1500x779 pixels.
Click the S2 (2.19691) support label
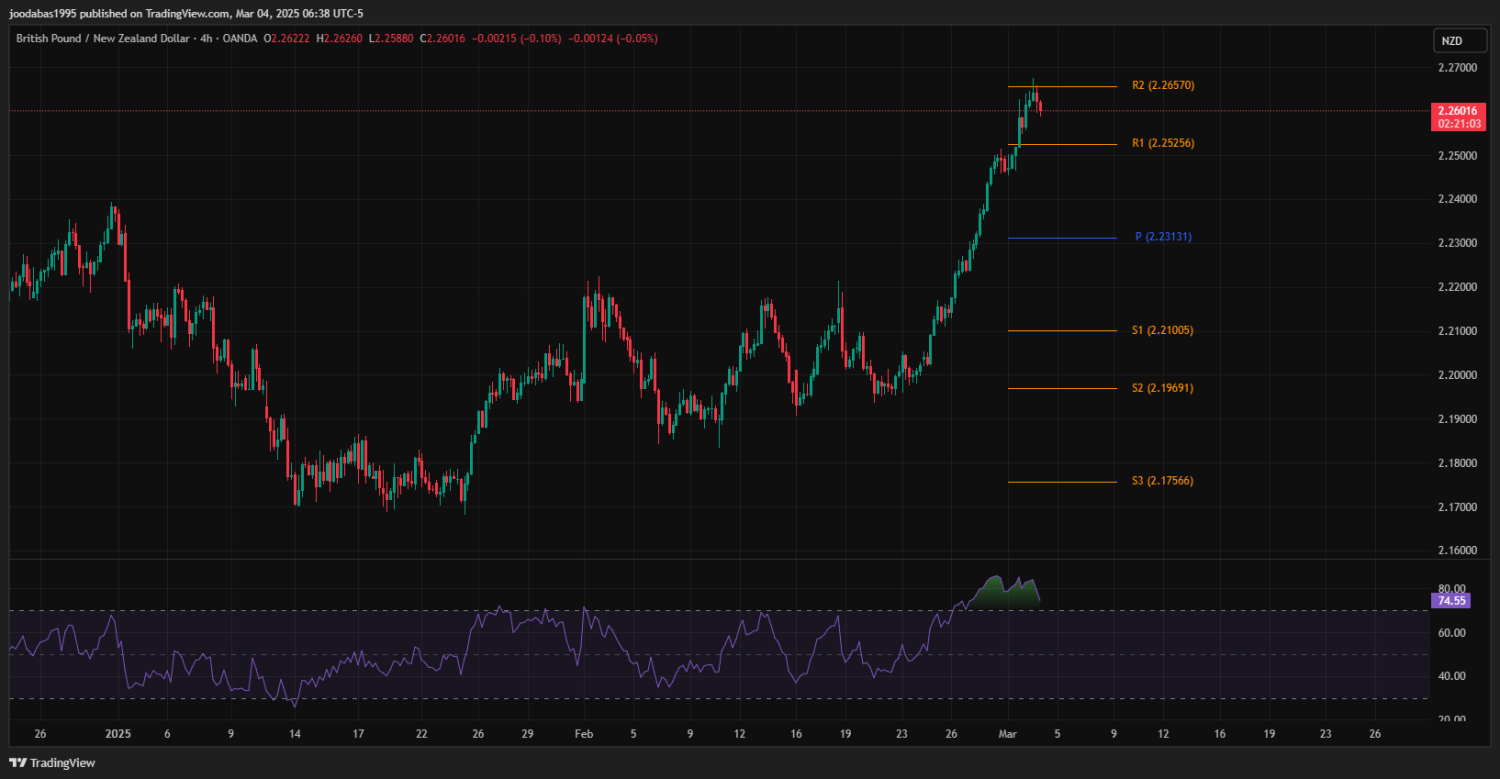(1162, 388)
